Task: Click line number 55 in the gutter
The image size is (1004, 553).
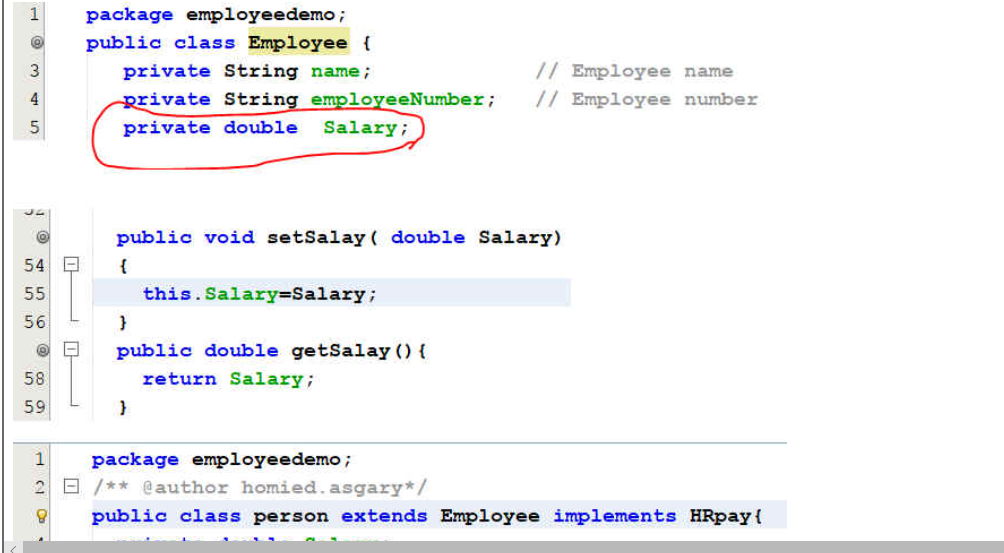Action: [35, 293]
